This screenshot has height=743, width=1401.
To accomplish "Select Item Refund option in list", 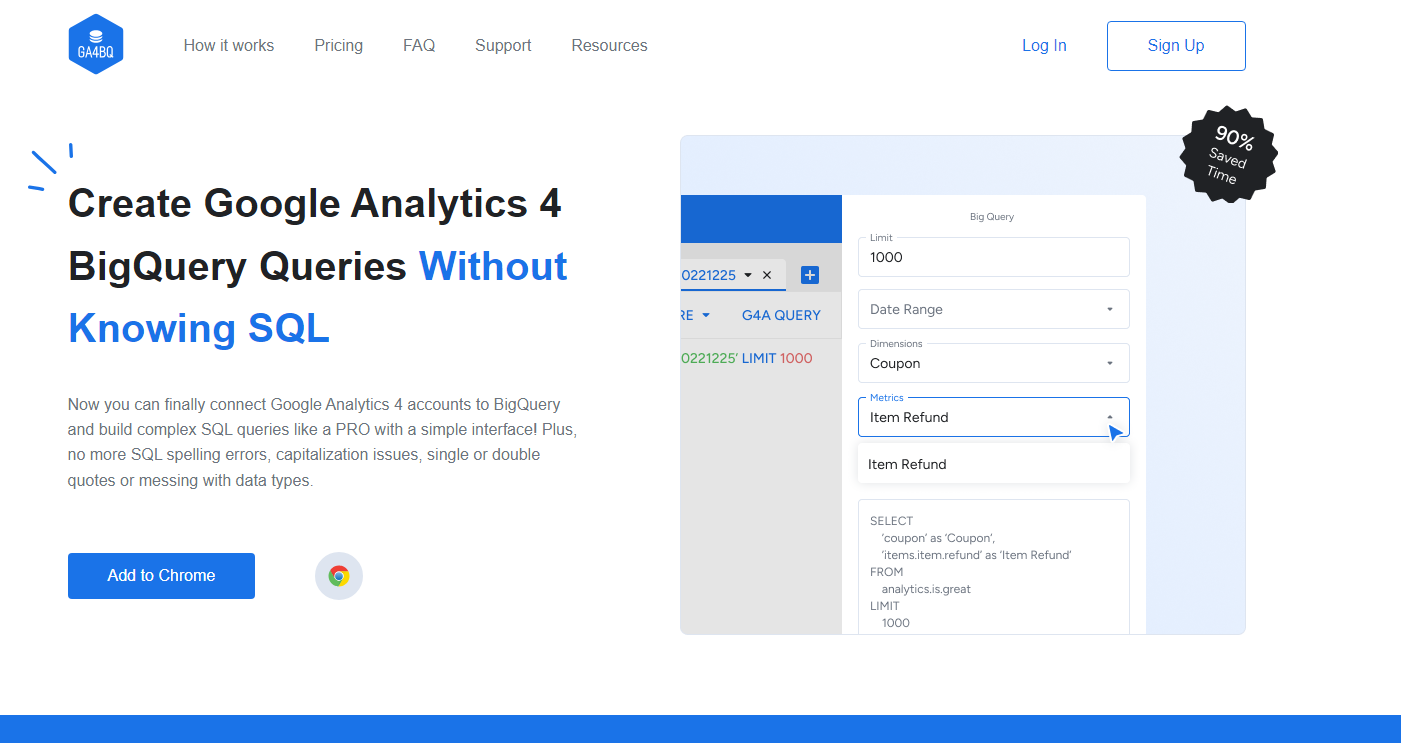I will 994,464.
